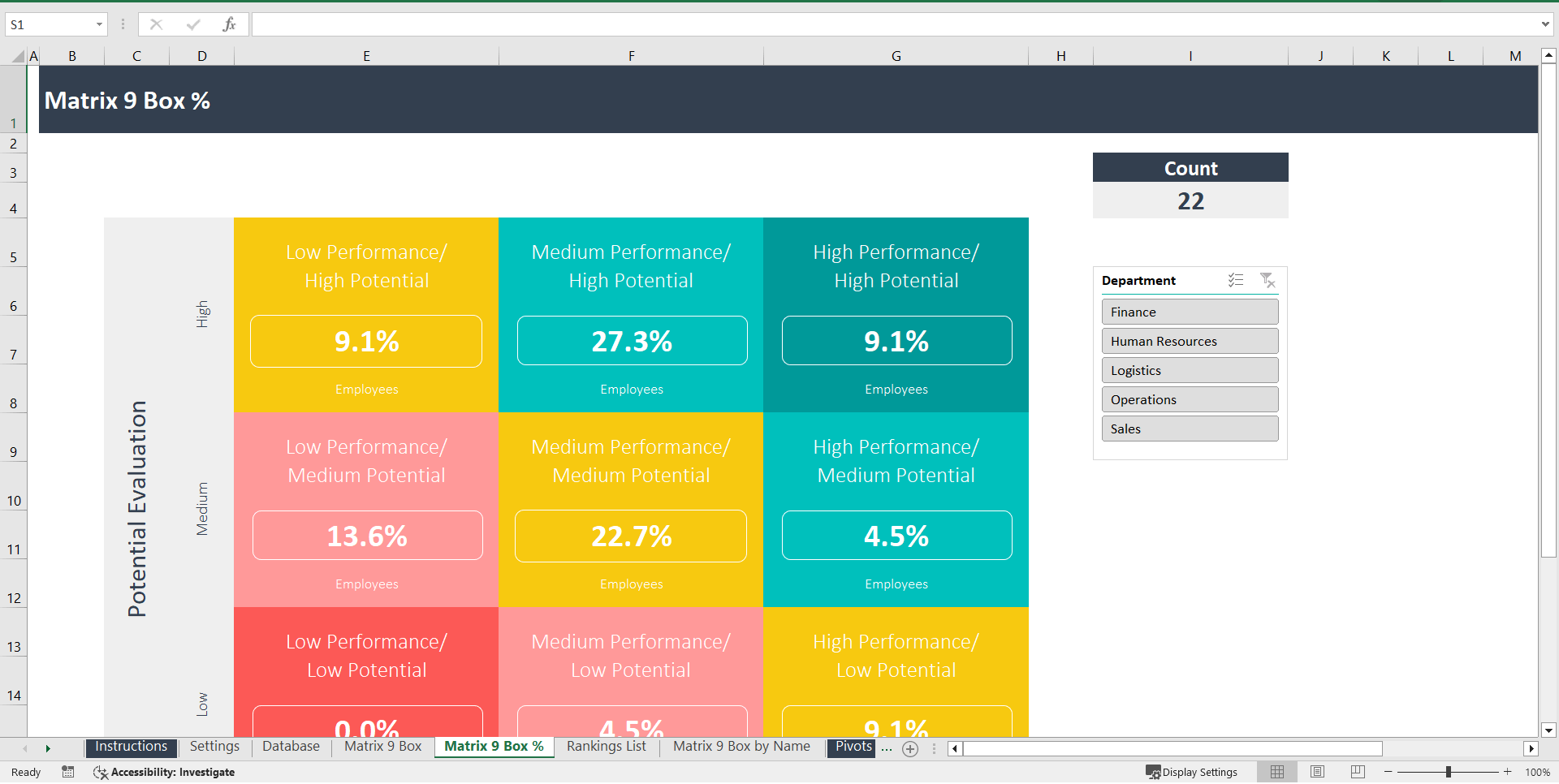This screenshot has height=784, width=1559.
Task: Expand the formula bar
Action: (1544, 24)
